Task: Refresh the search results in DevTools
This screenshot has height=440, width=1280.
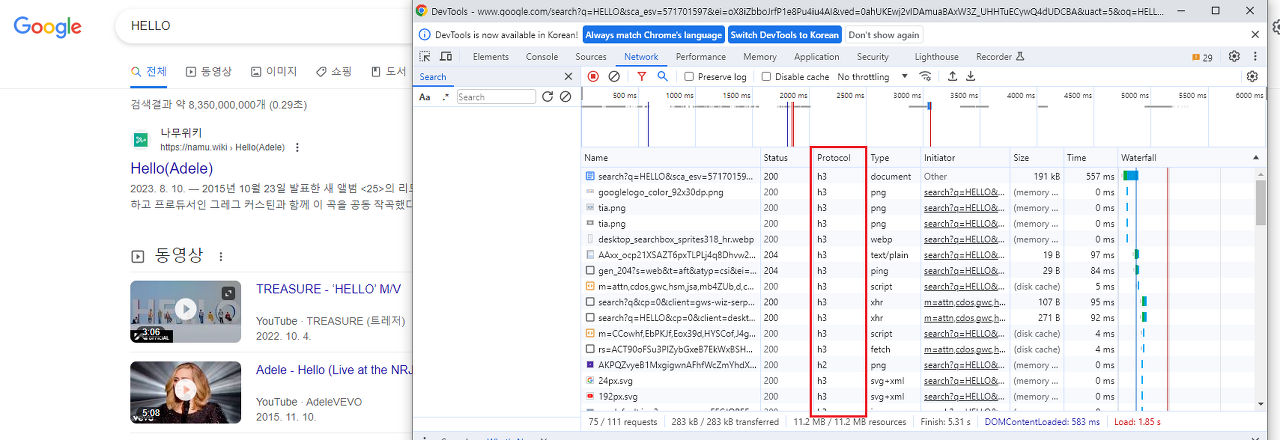Action: click(x=547, y=97)
